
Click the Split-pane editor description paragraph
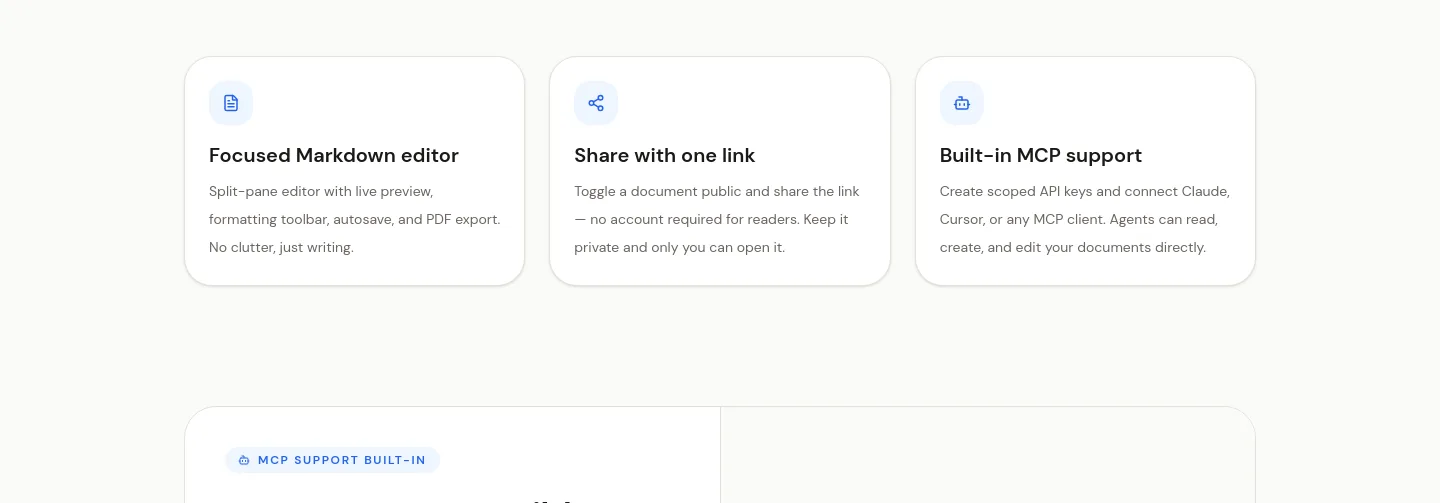pos(355,219)
